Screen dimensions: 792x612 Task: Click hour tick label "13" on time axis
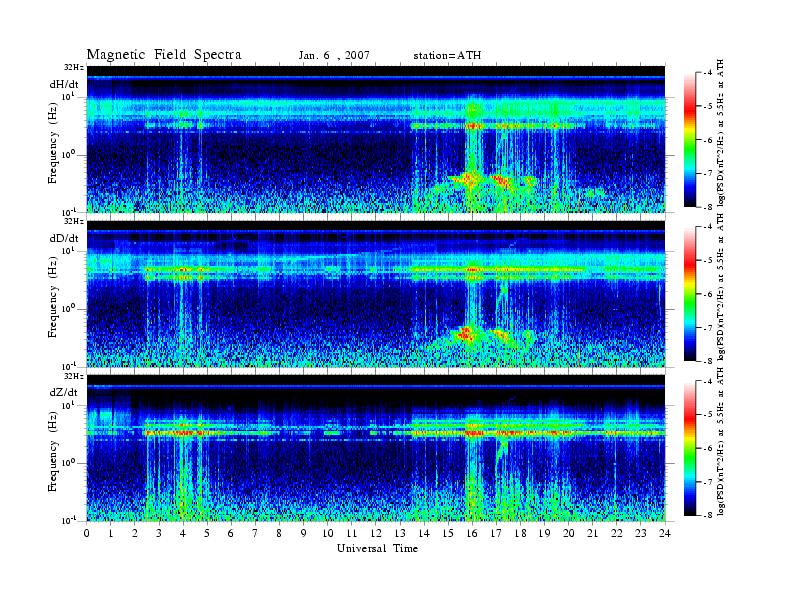coord(400,533)
